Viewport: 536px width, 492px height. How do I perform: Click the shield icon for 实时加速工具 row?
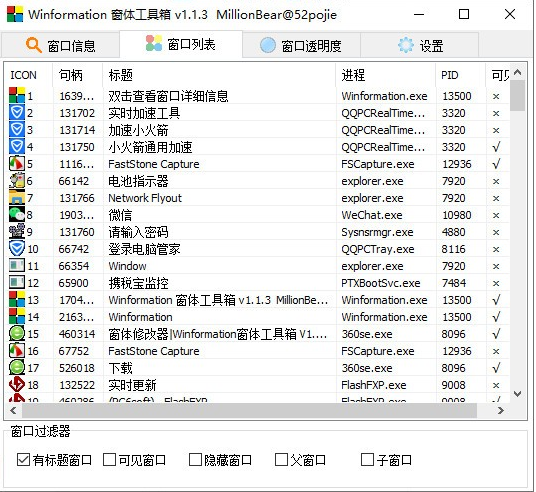pyautogui.click(x=17, y=112)
